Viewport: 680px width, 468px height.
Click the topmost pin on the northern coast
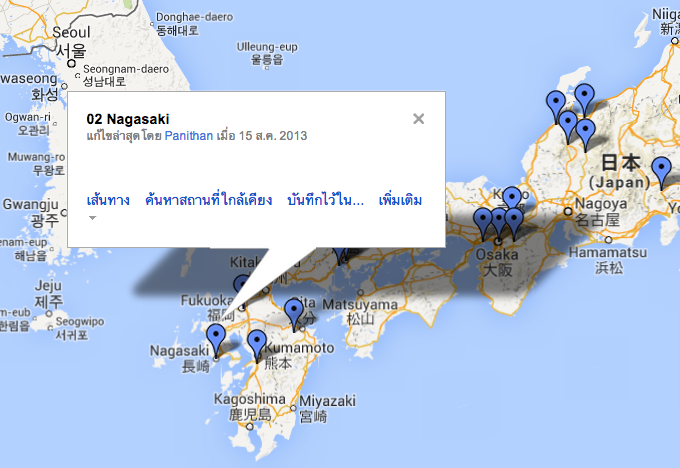pyautogui.click(x=585, y=98)
